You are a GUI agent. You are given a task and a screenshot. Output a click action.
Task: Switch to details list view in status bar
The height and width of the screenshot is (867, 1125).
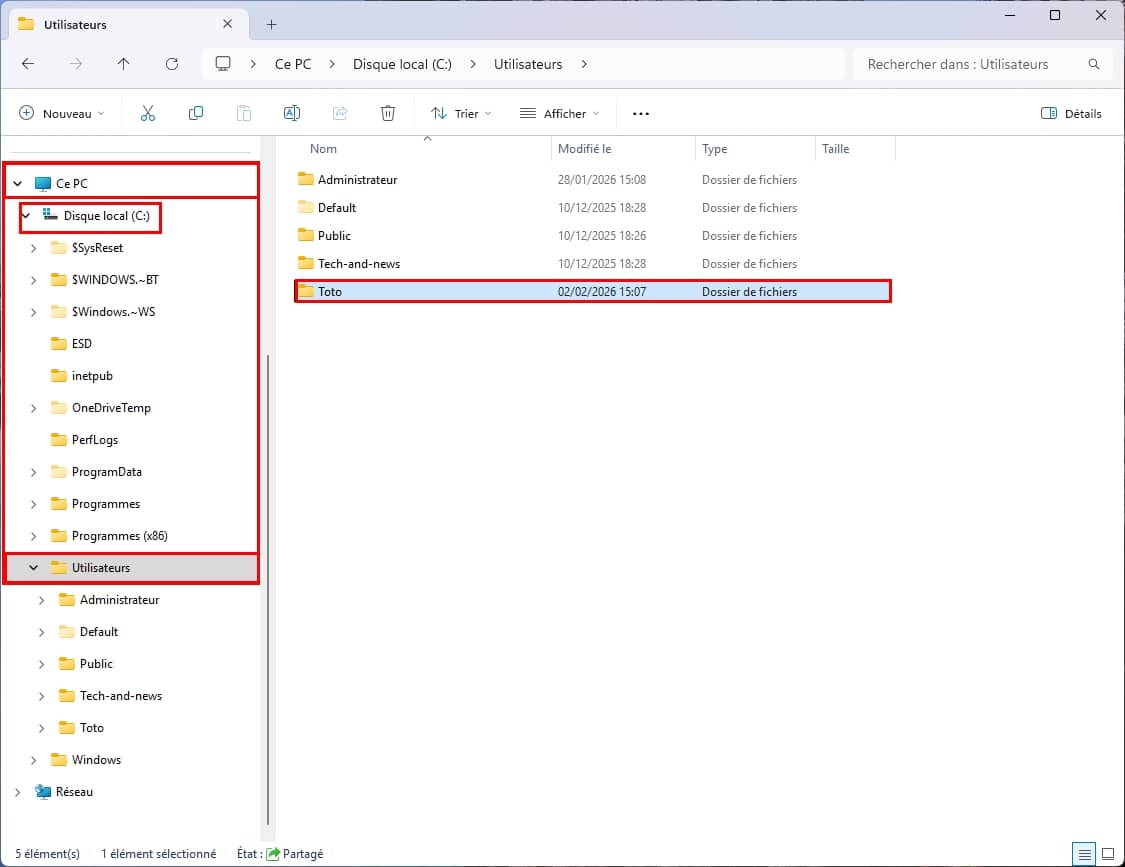(x=1084, y=854)
